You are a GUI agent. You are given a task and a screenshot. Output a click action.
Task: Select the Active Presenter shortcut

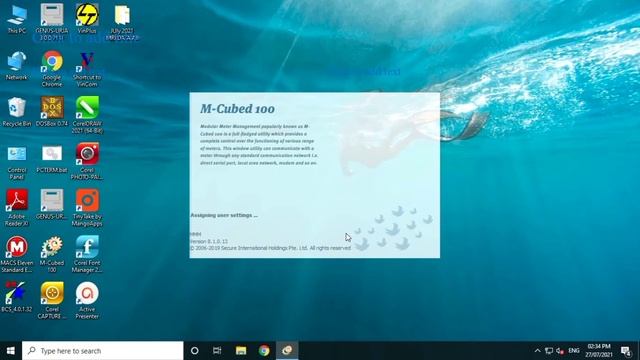87,300
